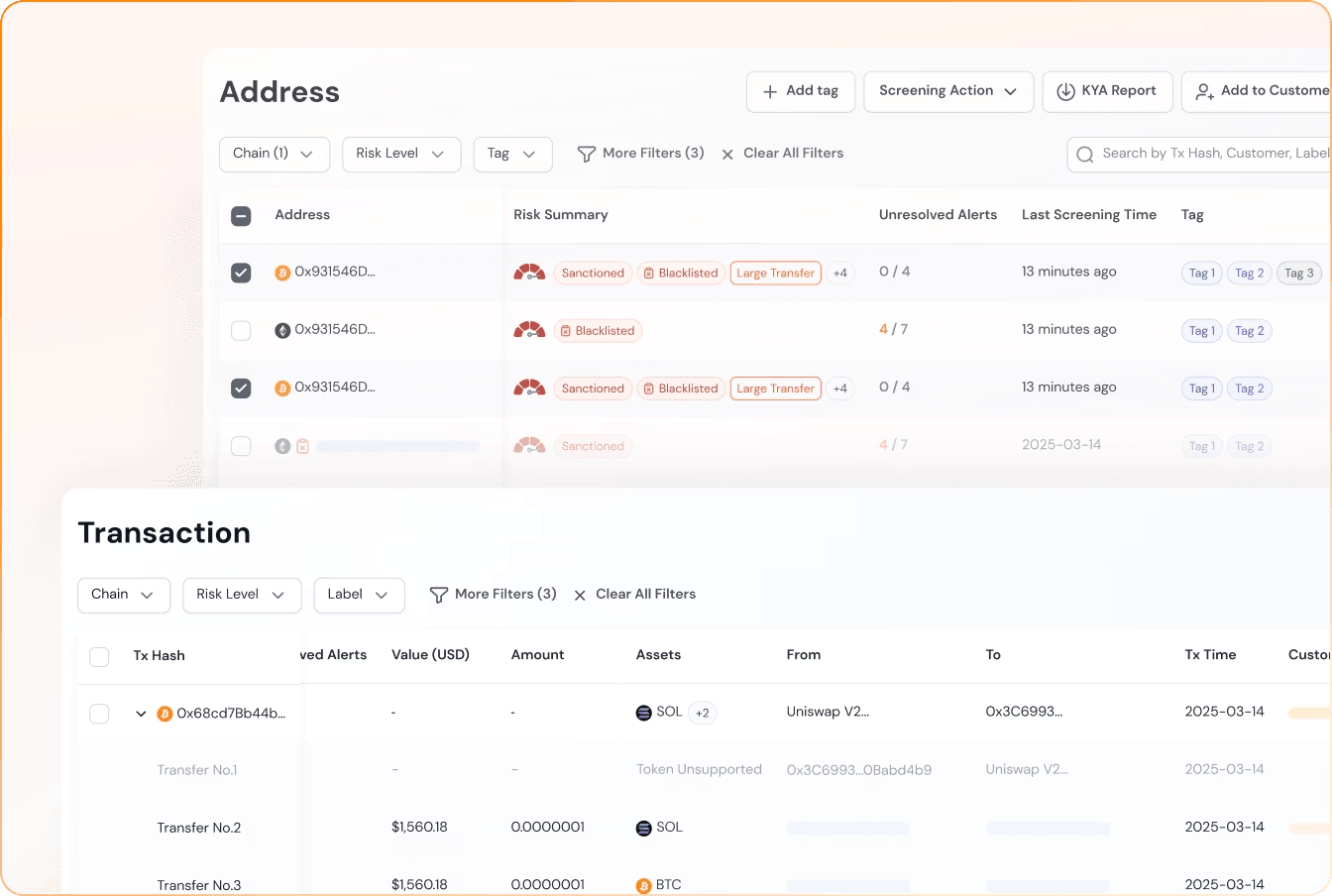Select the Tx Hash header checkbox
This screenshot has height=896, width=1332.
[x=99, y=656]
